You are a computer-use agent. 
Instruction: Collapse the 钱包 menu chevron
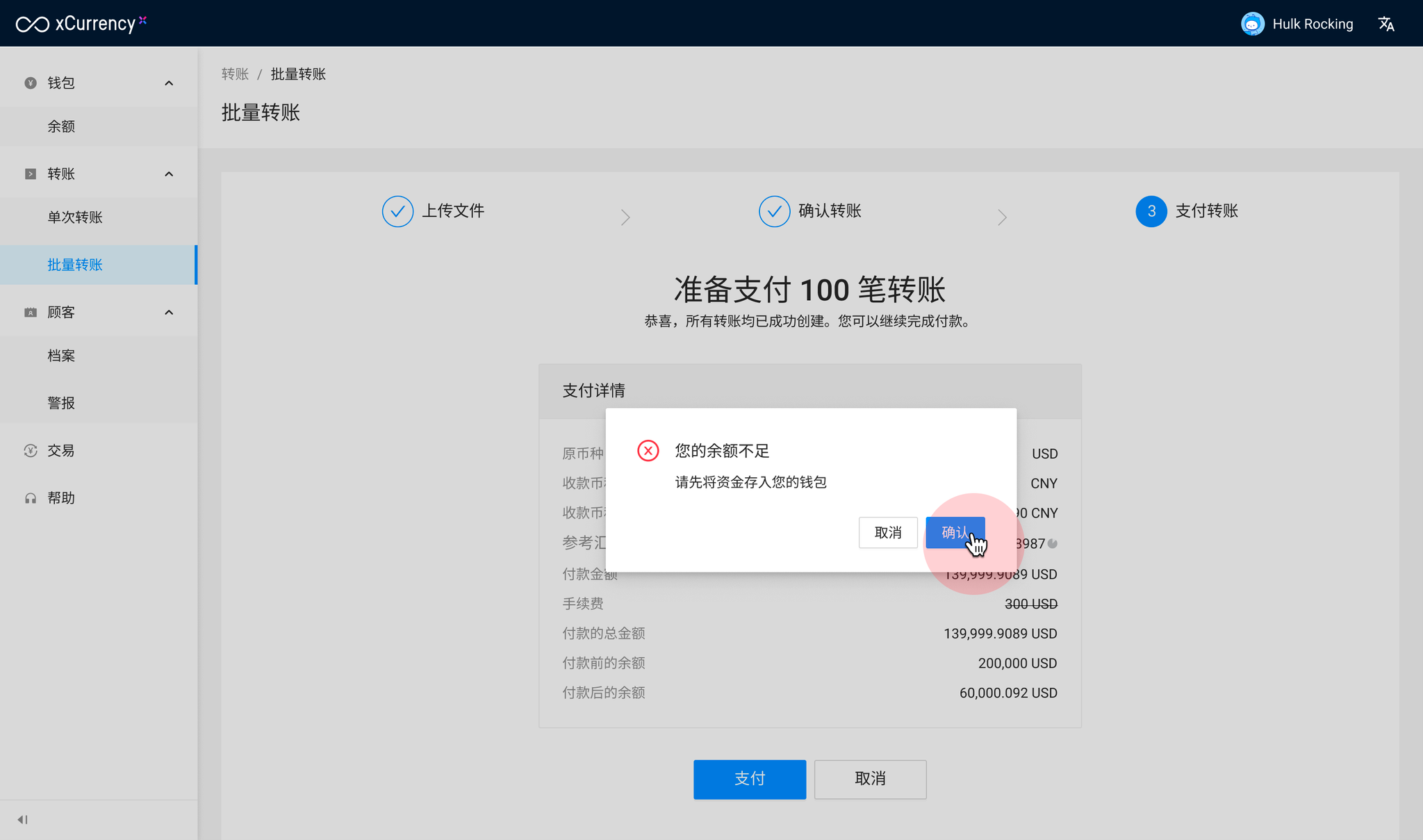tap(169, 83)
